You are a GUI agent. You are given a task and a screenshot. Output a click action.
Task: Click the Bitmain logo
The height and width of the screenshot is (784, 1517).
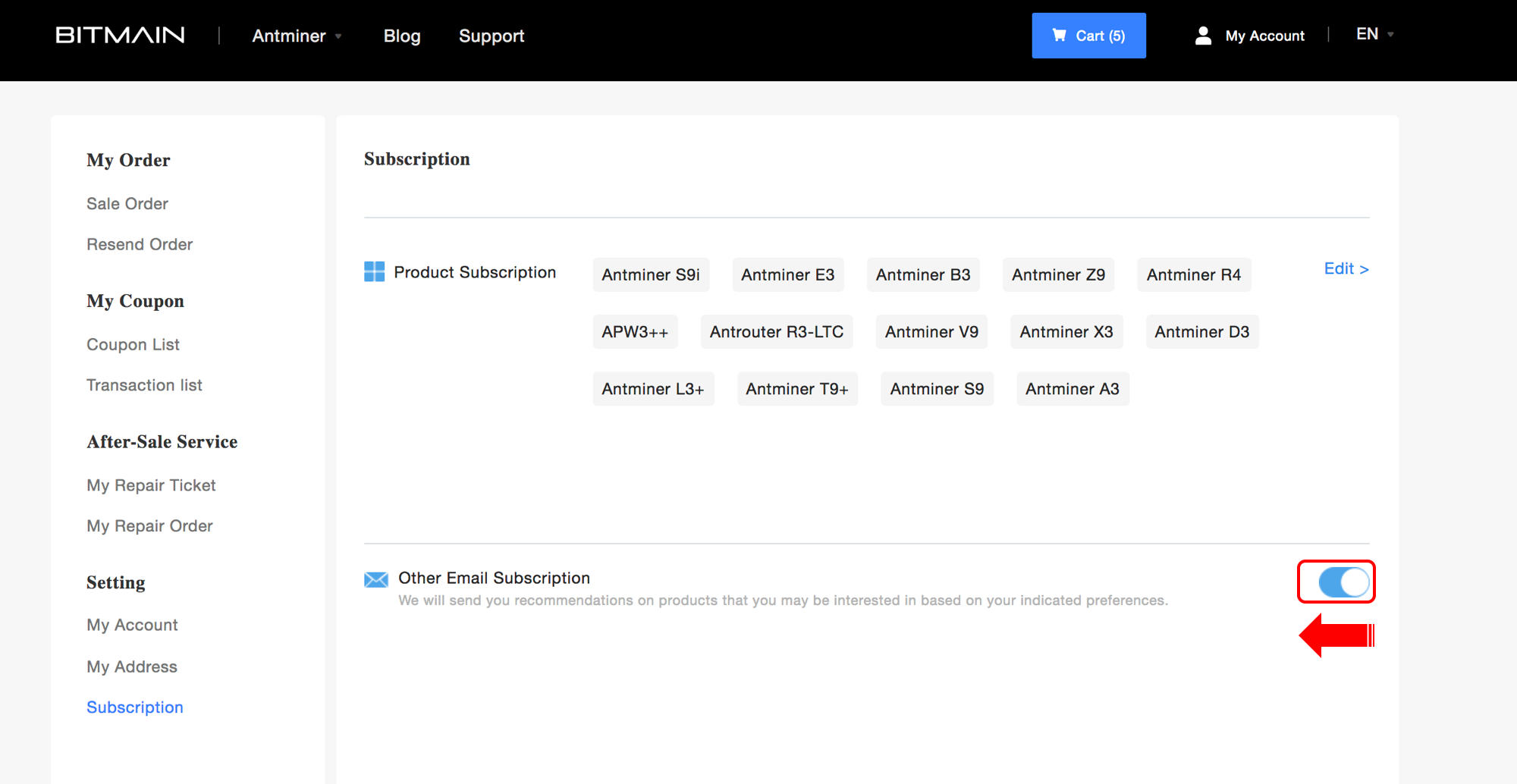[x=120, y=36]
